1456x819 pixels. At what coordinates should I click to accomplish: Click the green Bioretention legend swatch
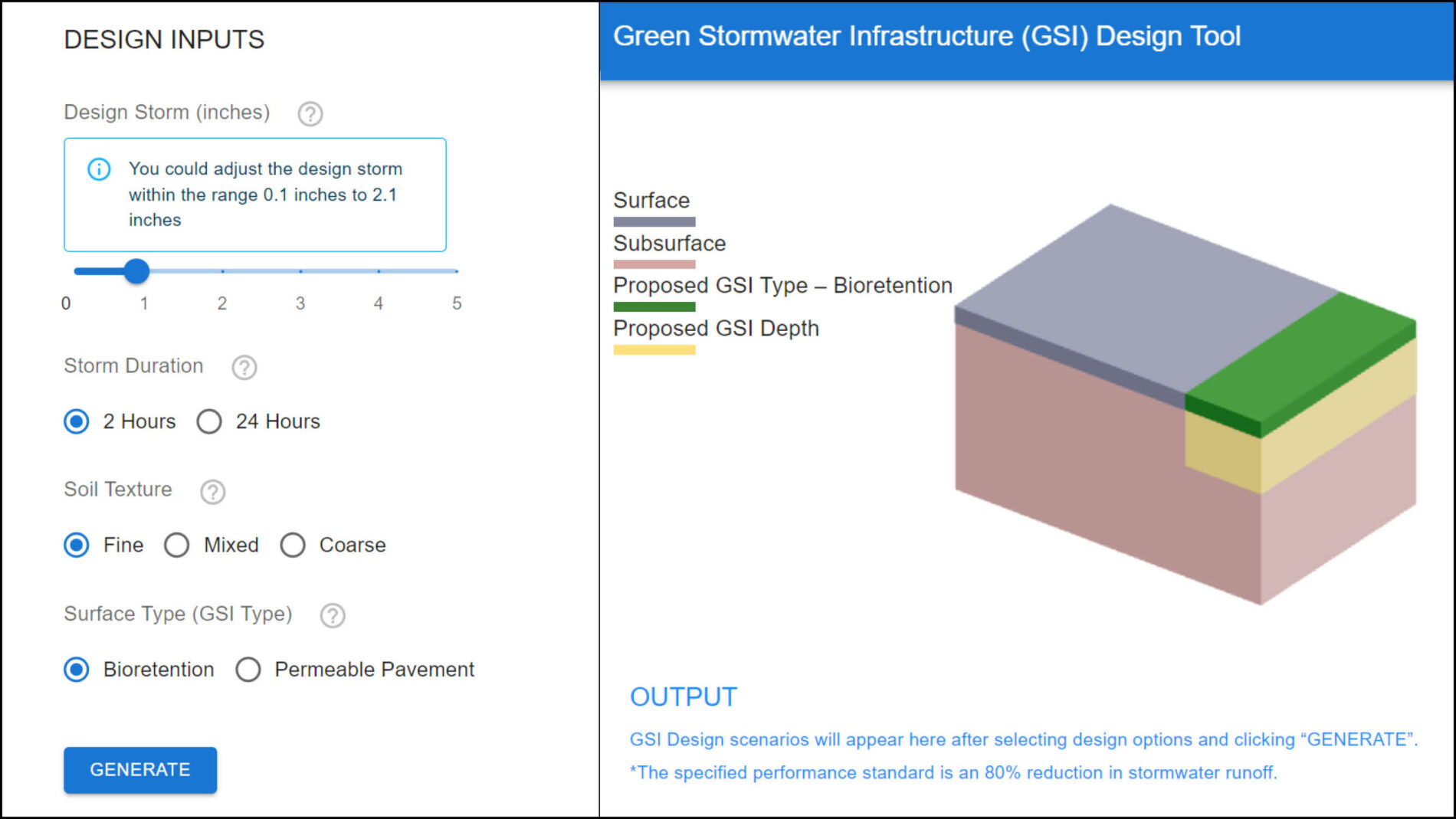point(654,306)
